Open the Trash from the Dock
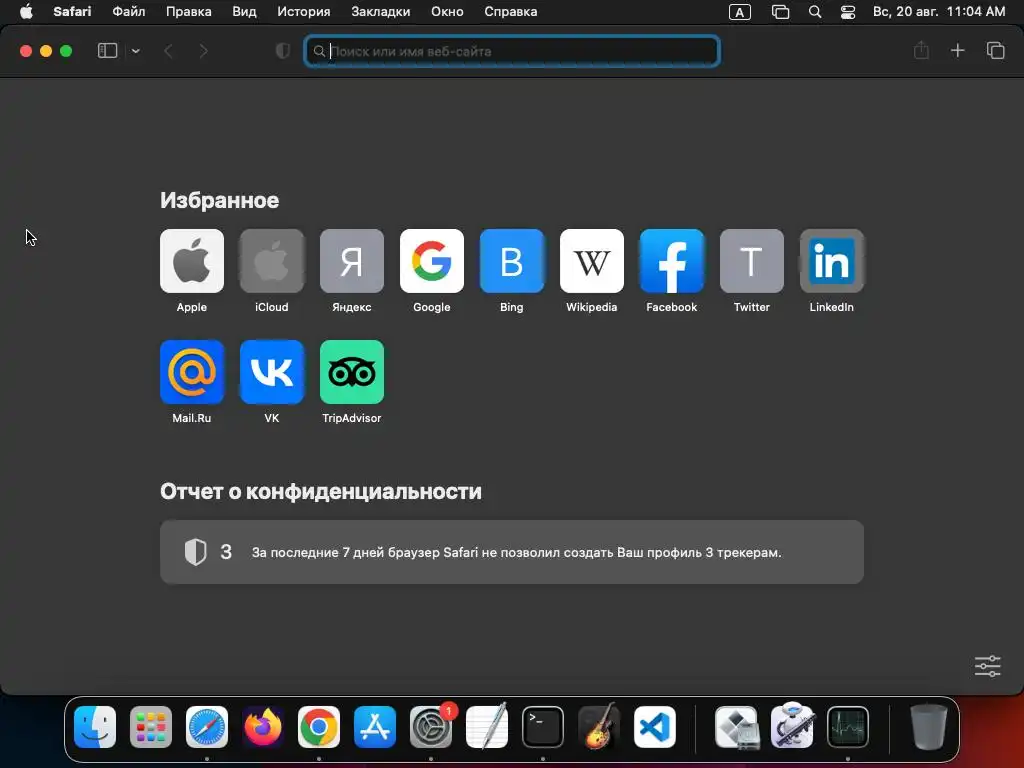This screenshot has height=768, width=1024. coord(929,727)
